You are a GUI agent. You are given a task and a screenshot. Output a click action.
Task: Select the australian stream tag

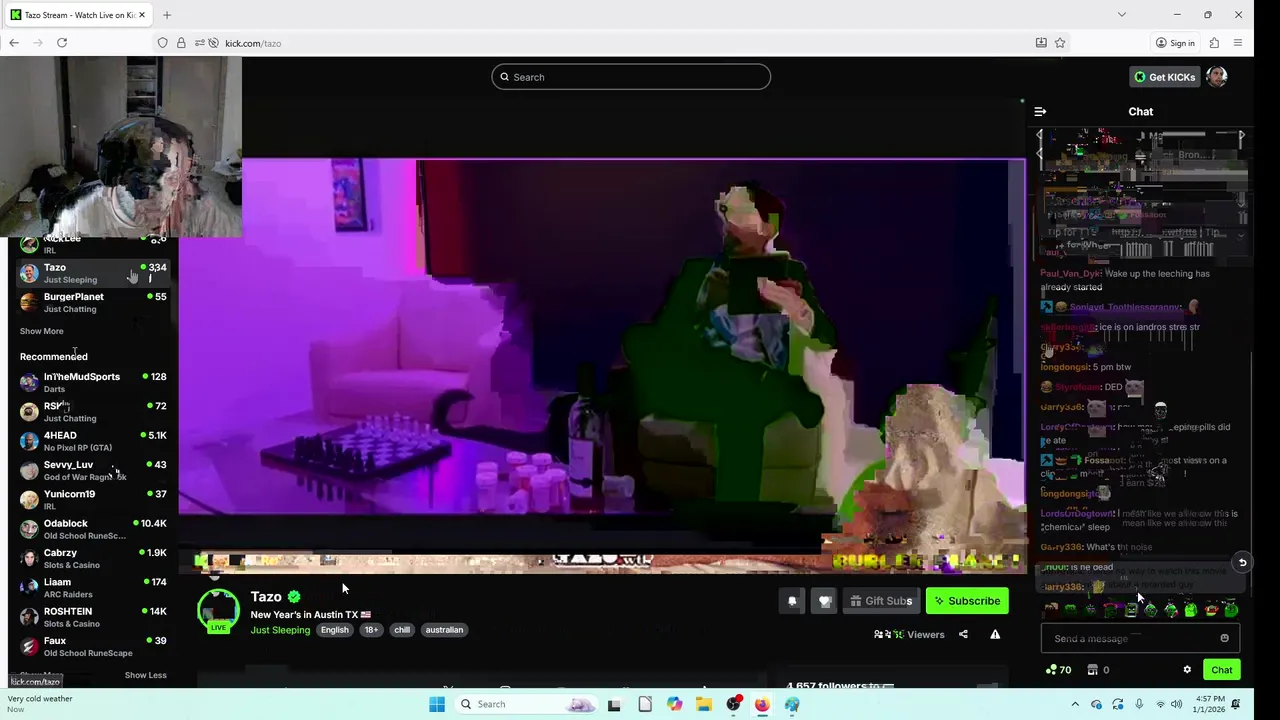(x=444, y=630)
